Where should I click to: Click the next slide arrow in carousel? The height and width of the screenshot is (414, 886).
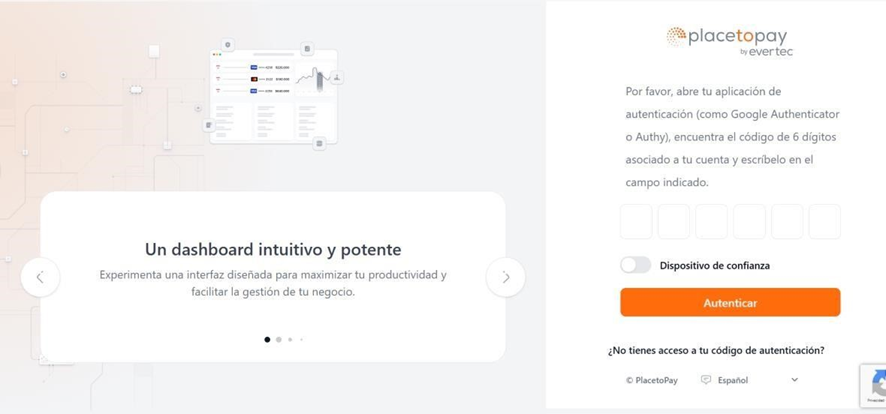(506, 277)
